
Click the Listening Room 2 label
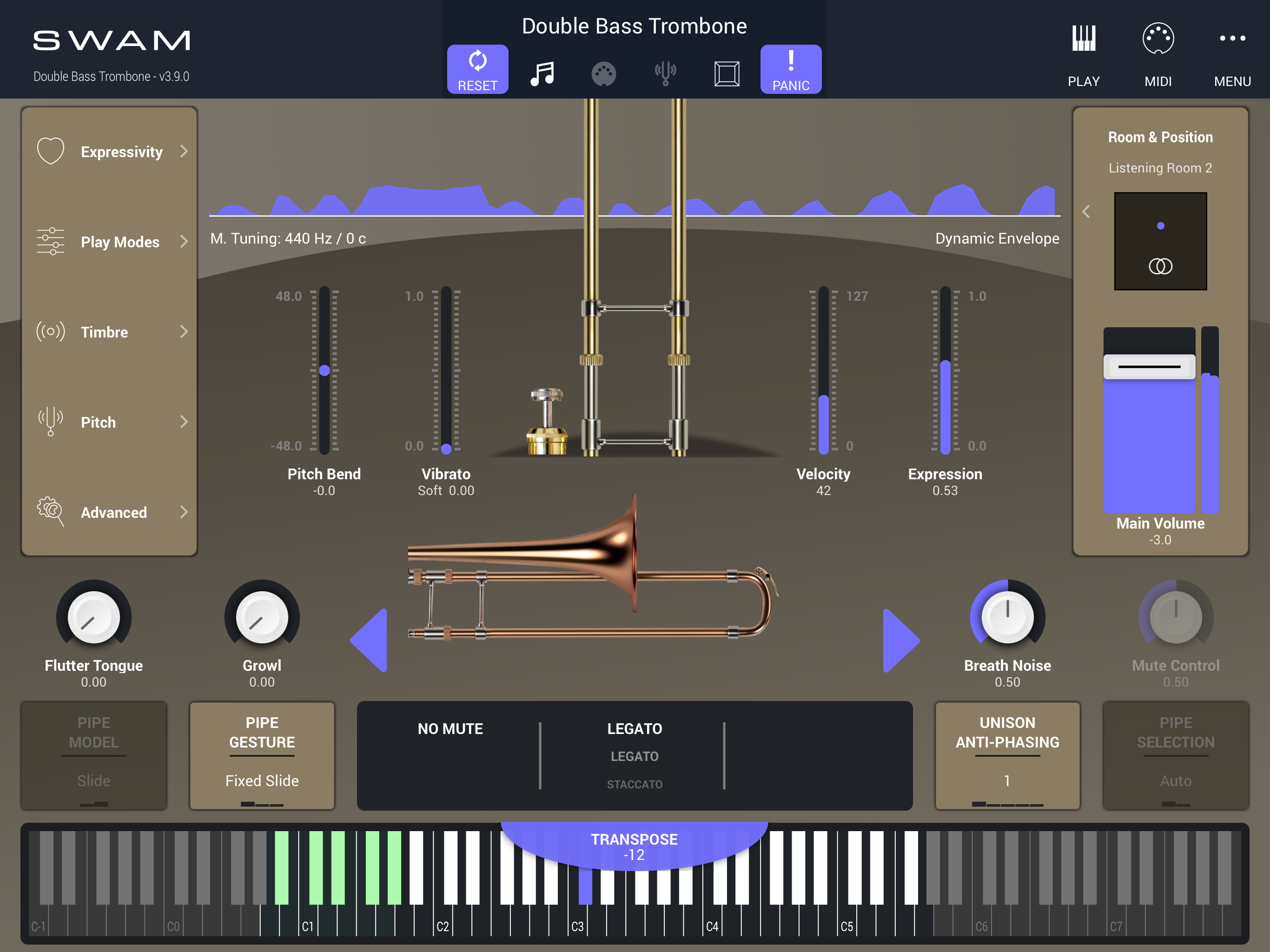1160,168
